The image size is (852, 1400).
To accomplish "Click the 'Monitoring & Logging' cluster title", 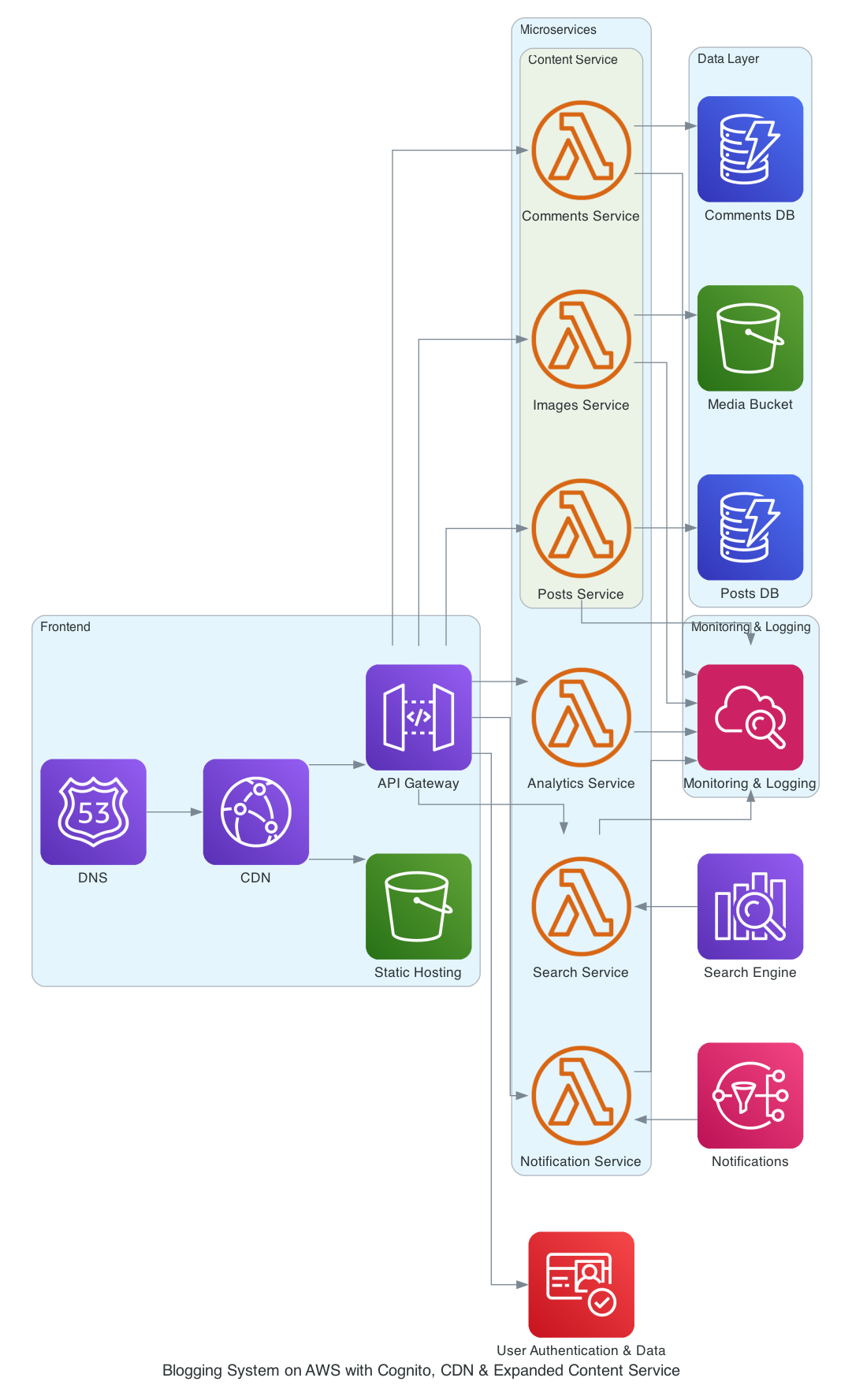I will 750,626.
